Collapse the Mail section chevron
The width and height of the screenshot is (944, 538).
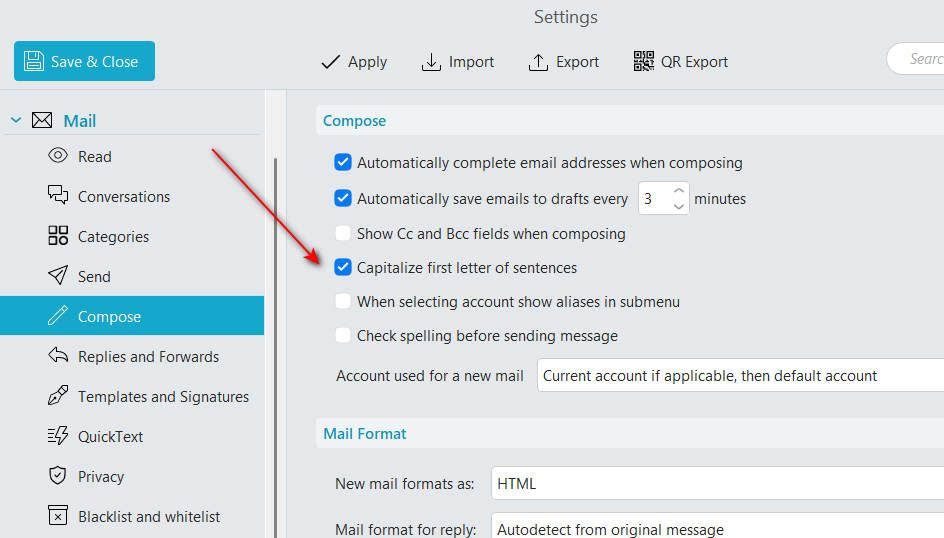15,121
